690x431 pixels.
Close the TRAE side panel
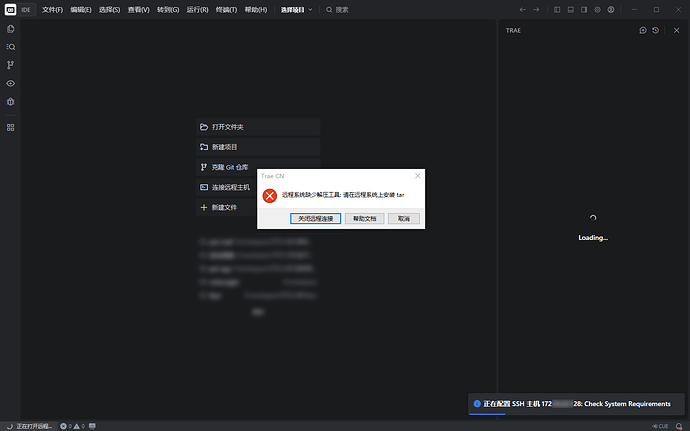676,30
